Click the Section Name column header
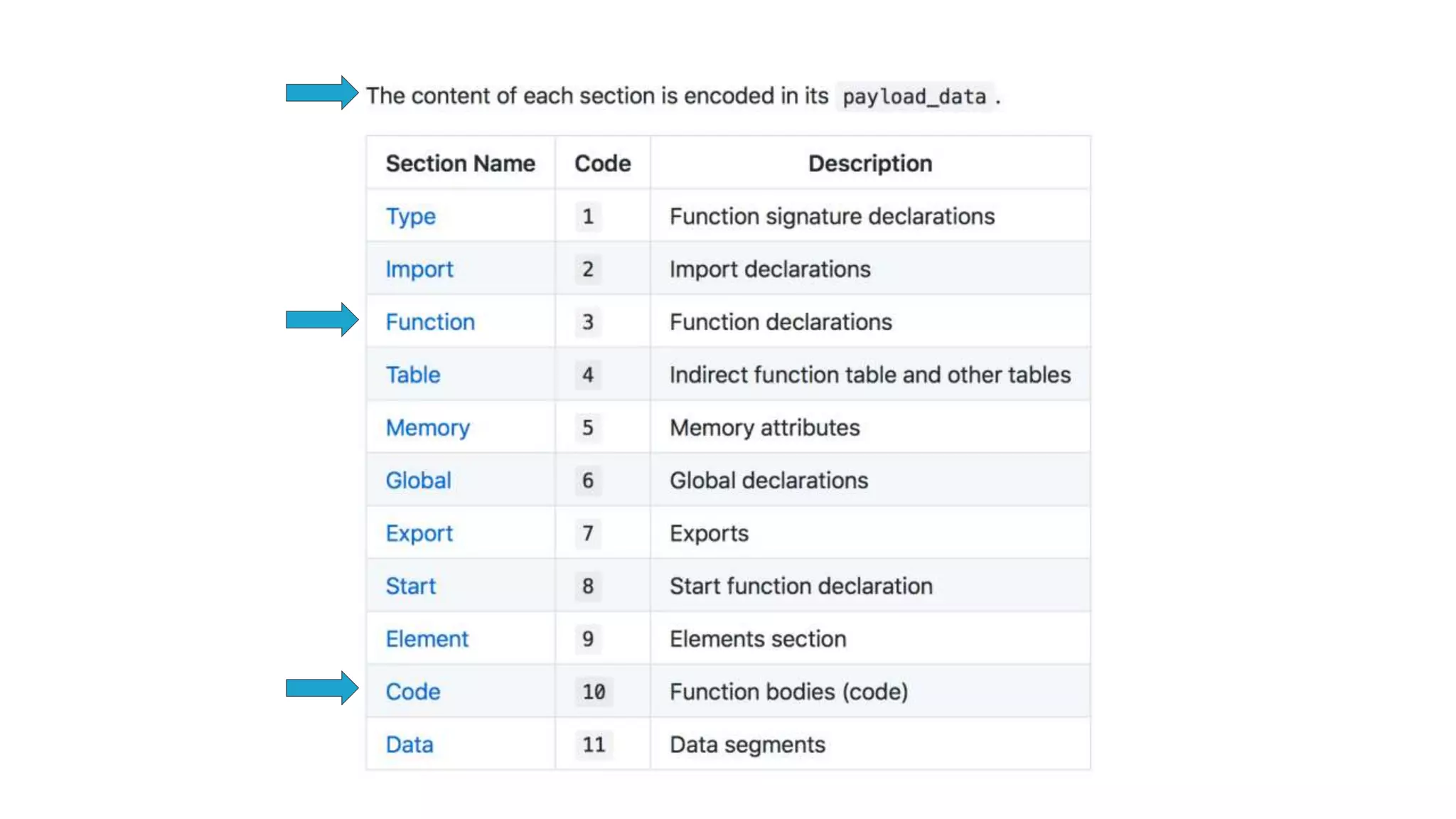Image resolution: width=1456 pixels, height=819 pixels. [x=460, y=164]
